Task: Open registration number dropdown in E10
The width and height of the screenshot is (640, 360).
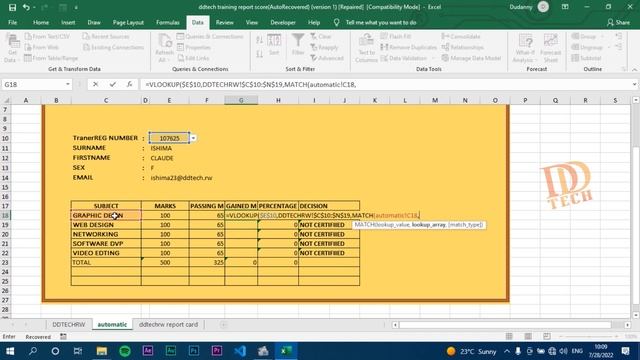Action: tap(193, 138)
